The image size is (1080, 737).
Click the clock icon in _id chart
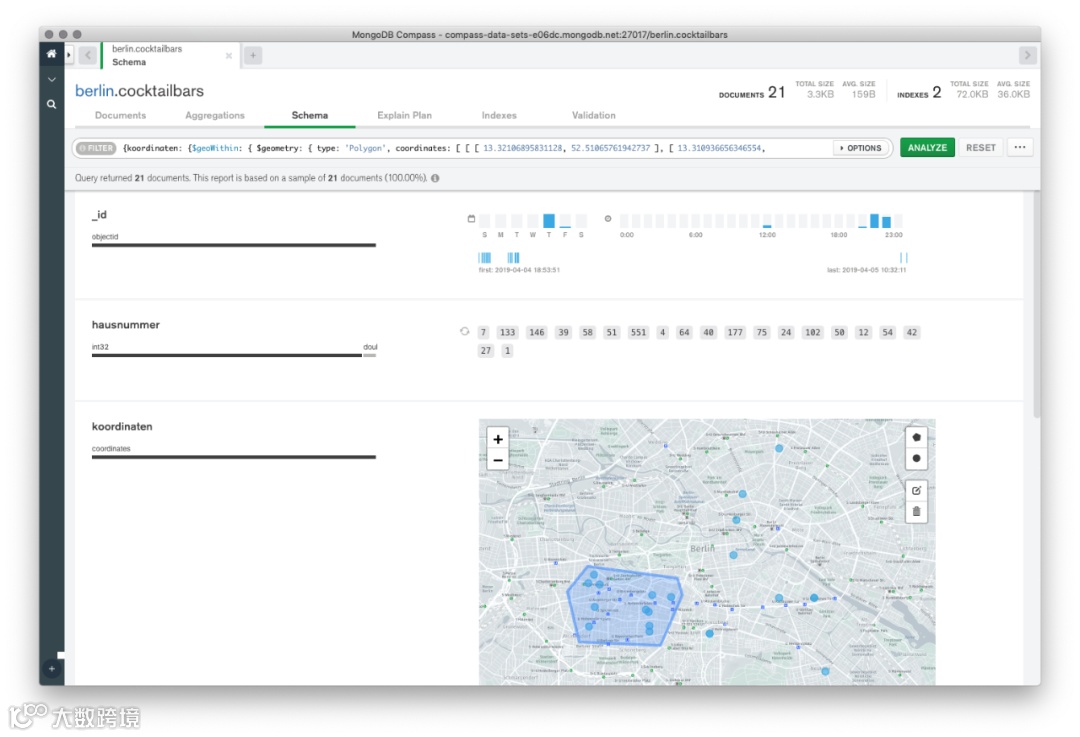coord(608,219)
